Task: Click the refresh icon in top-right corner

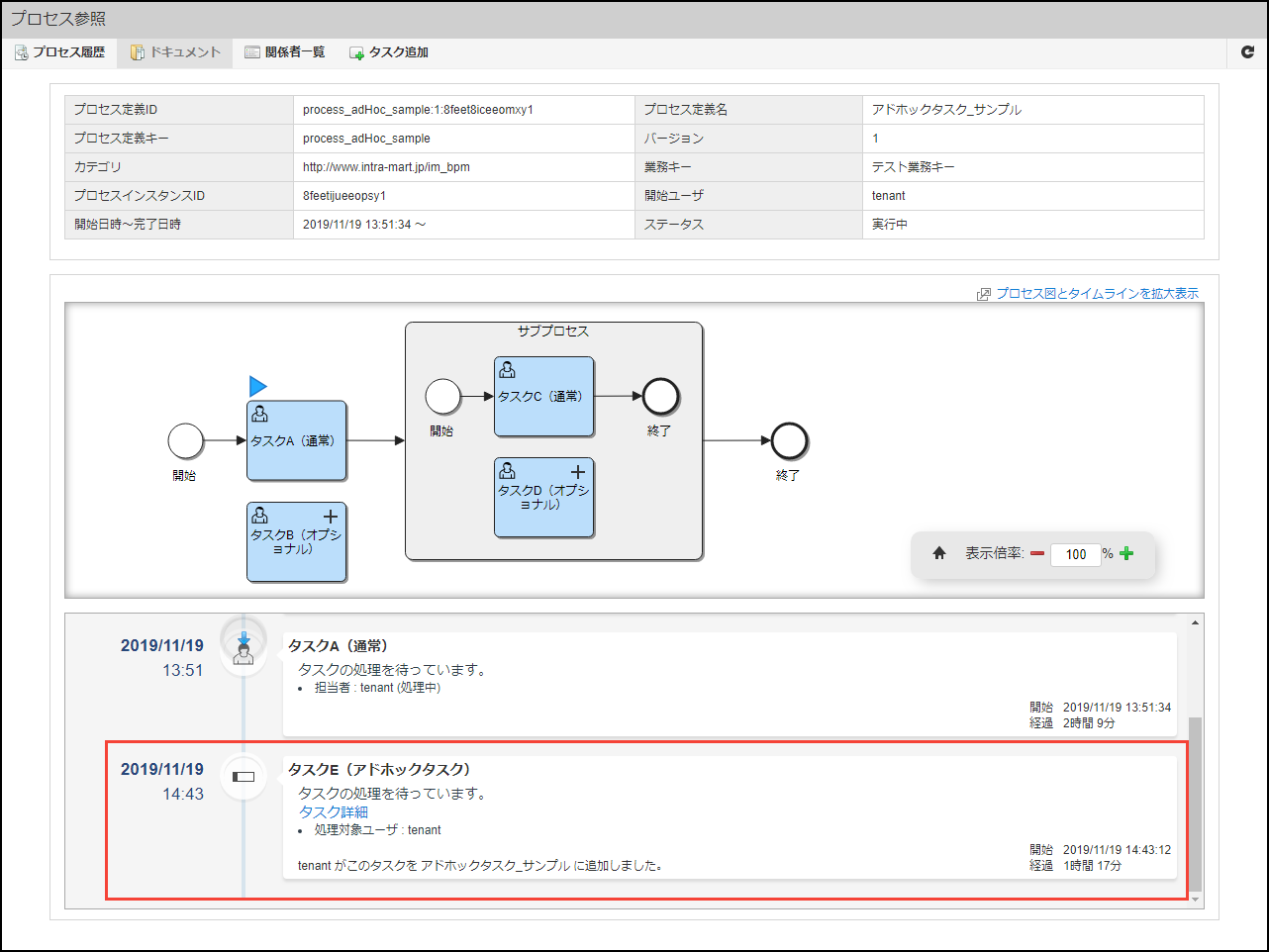Action: click(x=1247, y=52)
